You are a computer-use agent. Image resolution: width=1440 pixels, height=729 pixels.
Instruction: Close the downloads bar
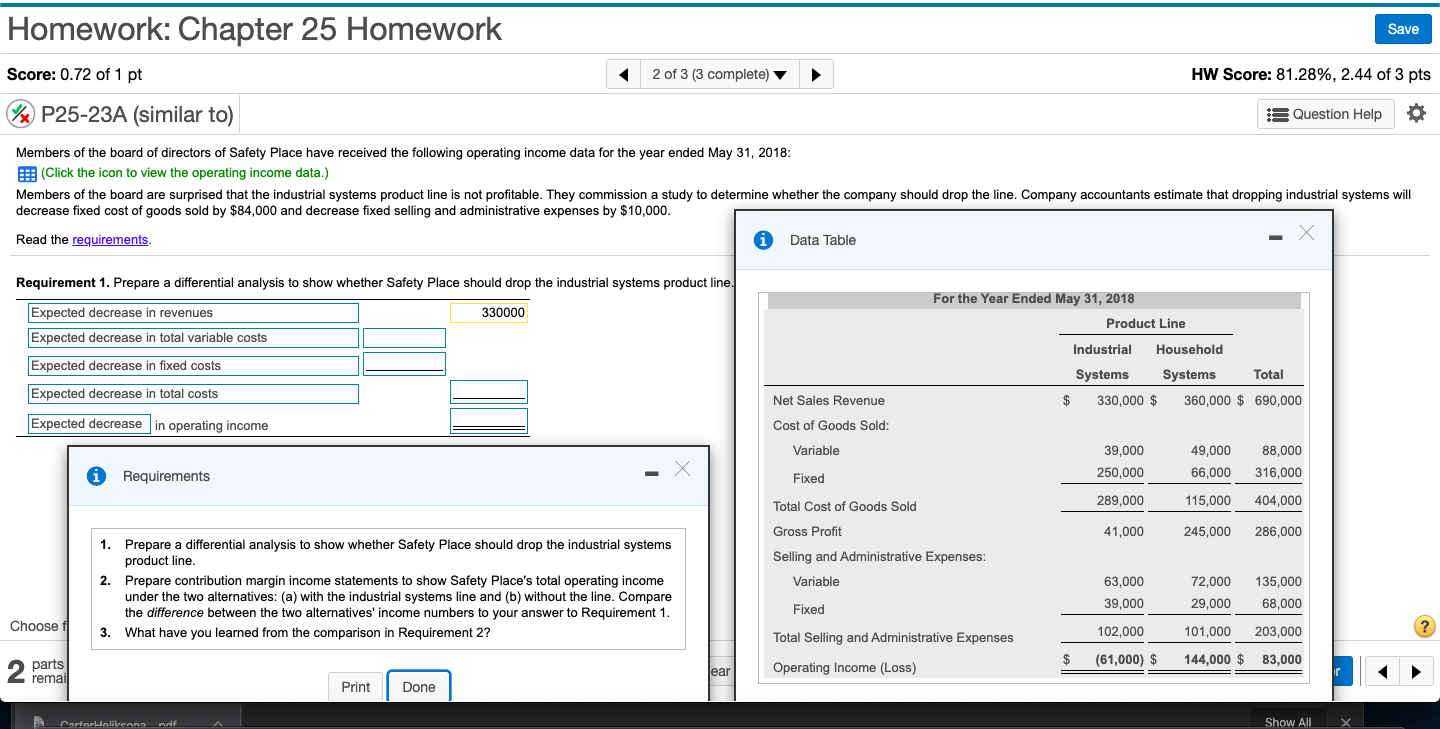coord(1345,722)
